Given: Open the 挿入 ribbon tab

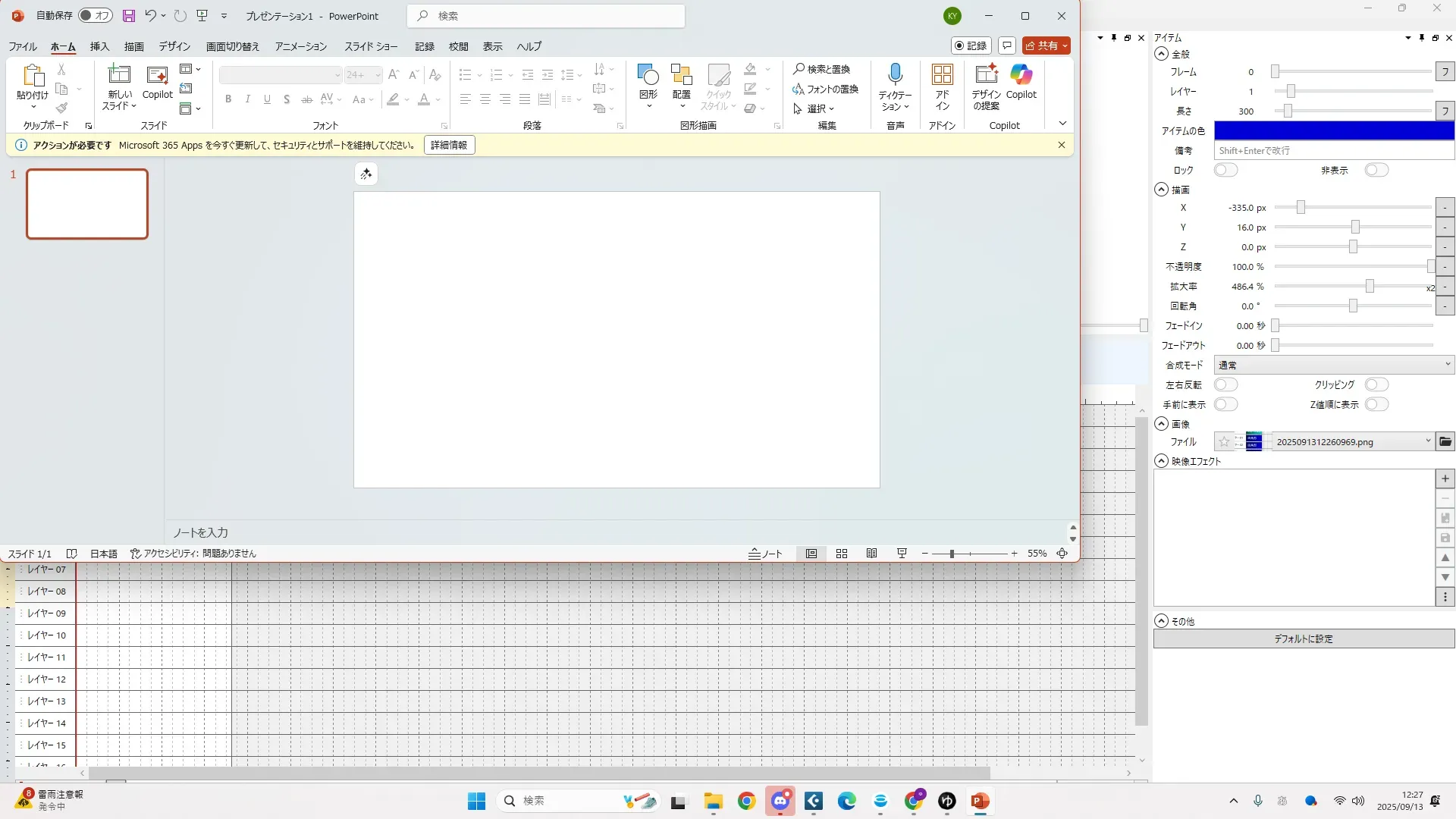Looking at the screenshot, I should [99, 46].
